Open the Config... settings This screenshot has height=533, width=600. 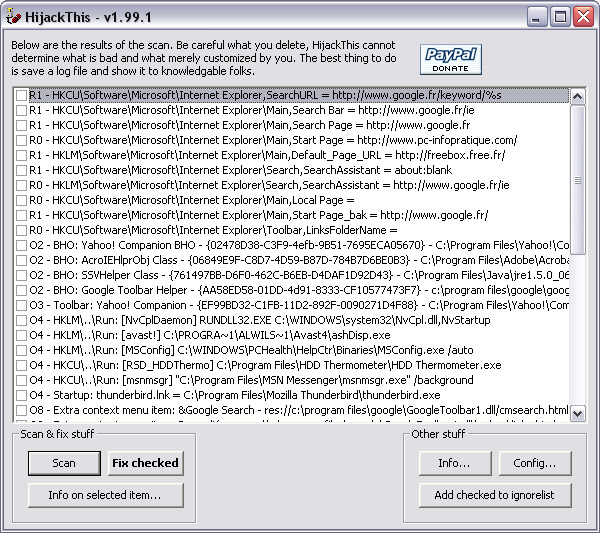(x=535, y=463)
